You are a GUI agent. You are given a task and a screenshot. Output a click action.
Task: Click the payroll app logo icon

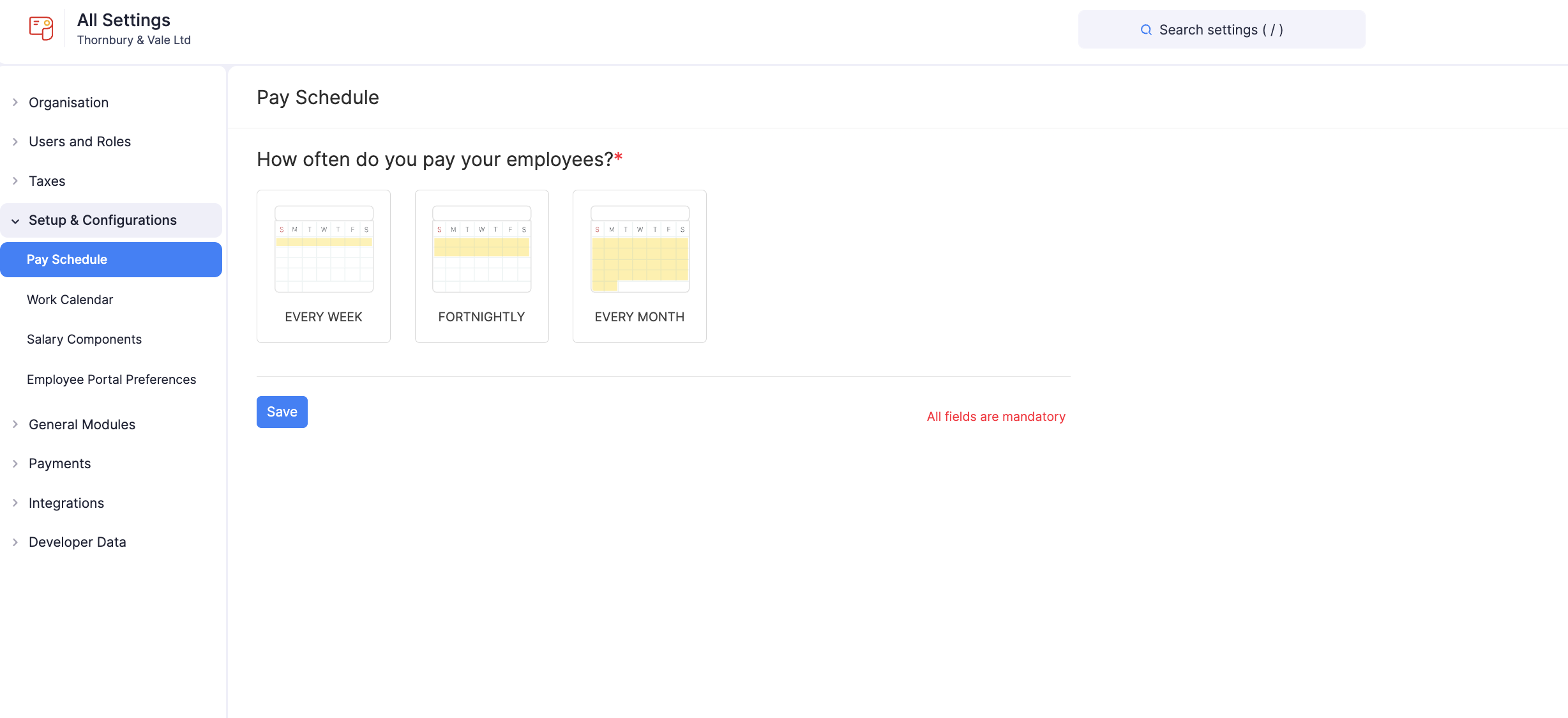(x=41, y=29)
